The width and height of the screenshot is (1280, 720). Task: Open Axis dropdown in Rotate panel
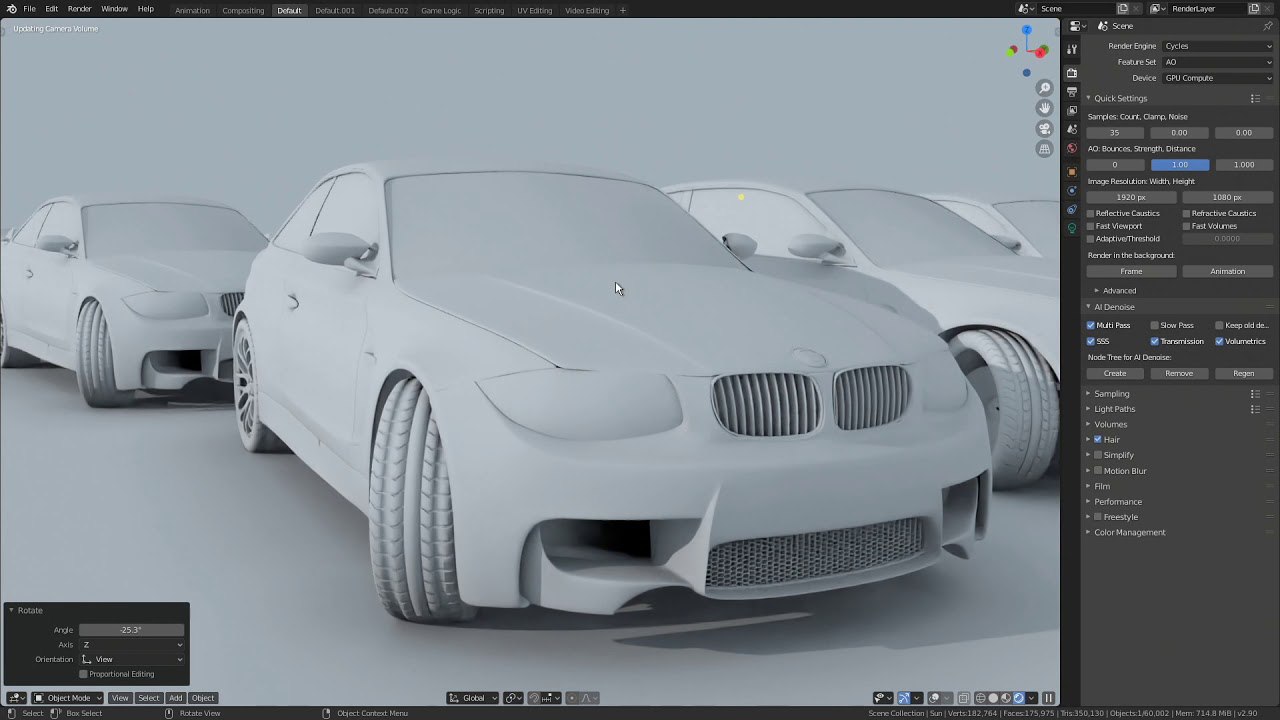(x=132, y=645)
